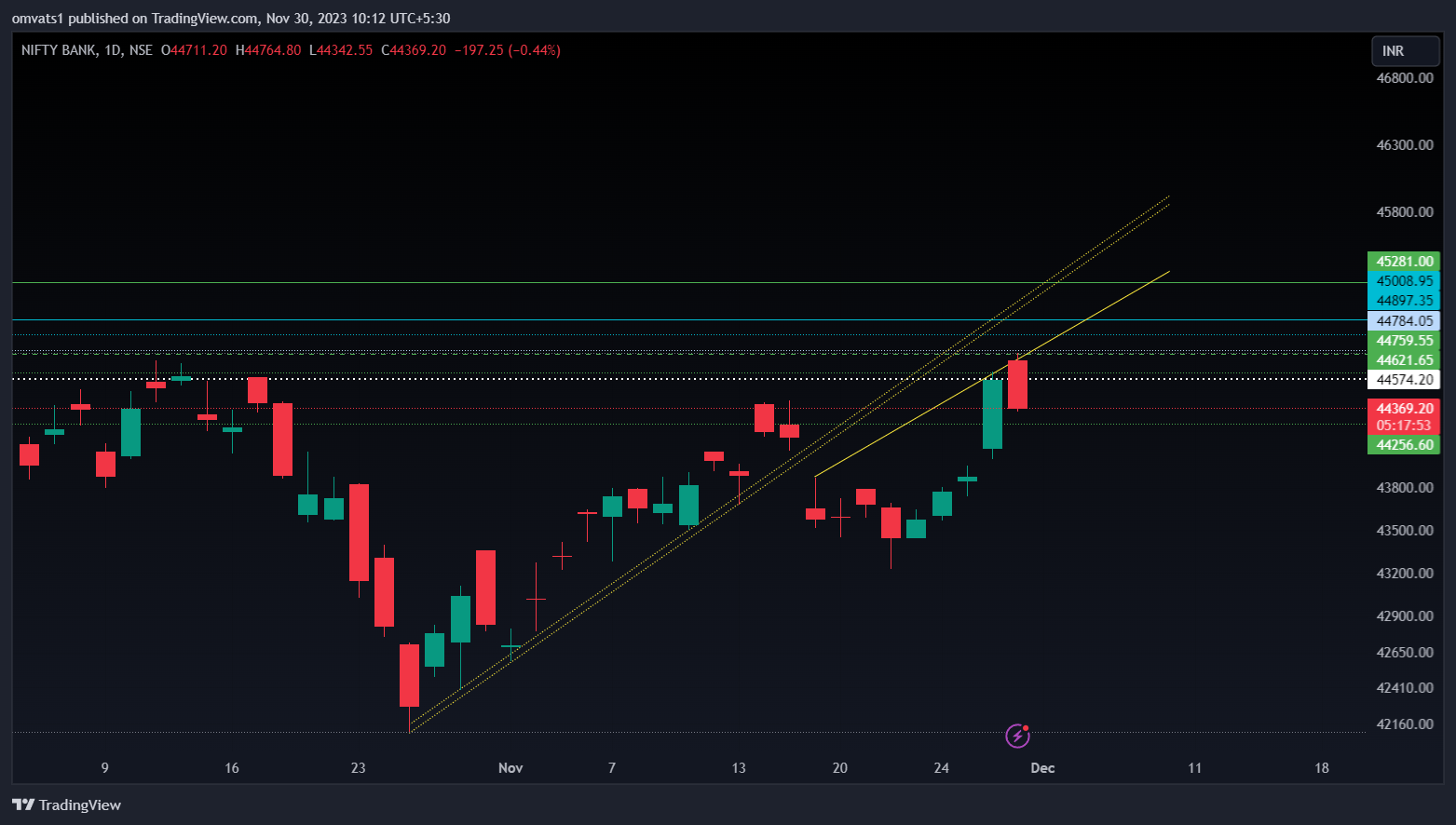Click the 45008.95 price label
The width and height of the screenshot is (1456, 825).
1404,281
